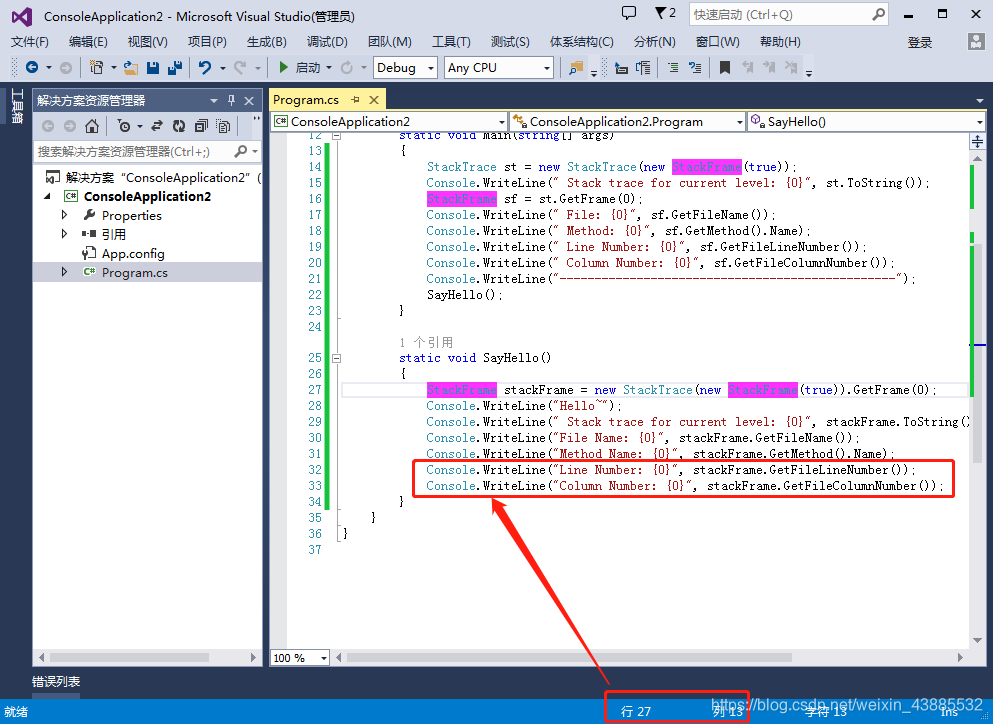Expand the 引用 references node
The width and height of the screenshot is (993, 724).
(x=64, y=234)
